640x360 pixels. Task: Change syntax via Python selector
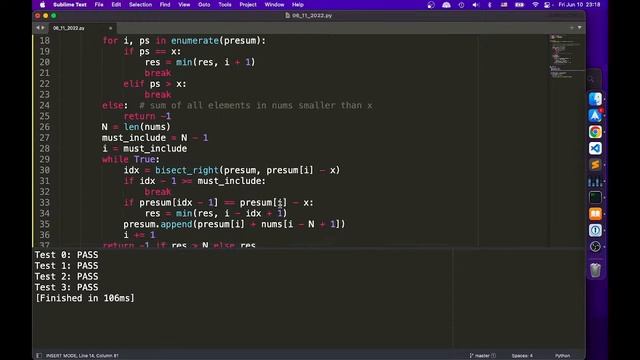click(562, 356)
